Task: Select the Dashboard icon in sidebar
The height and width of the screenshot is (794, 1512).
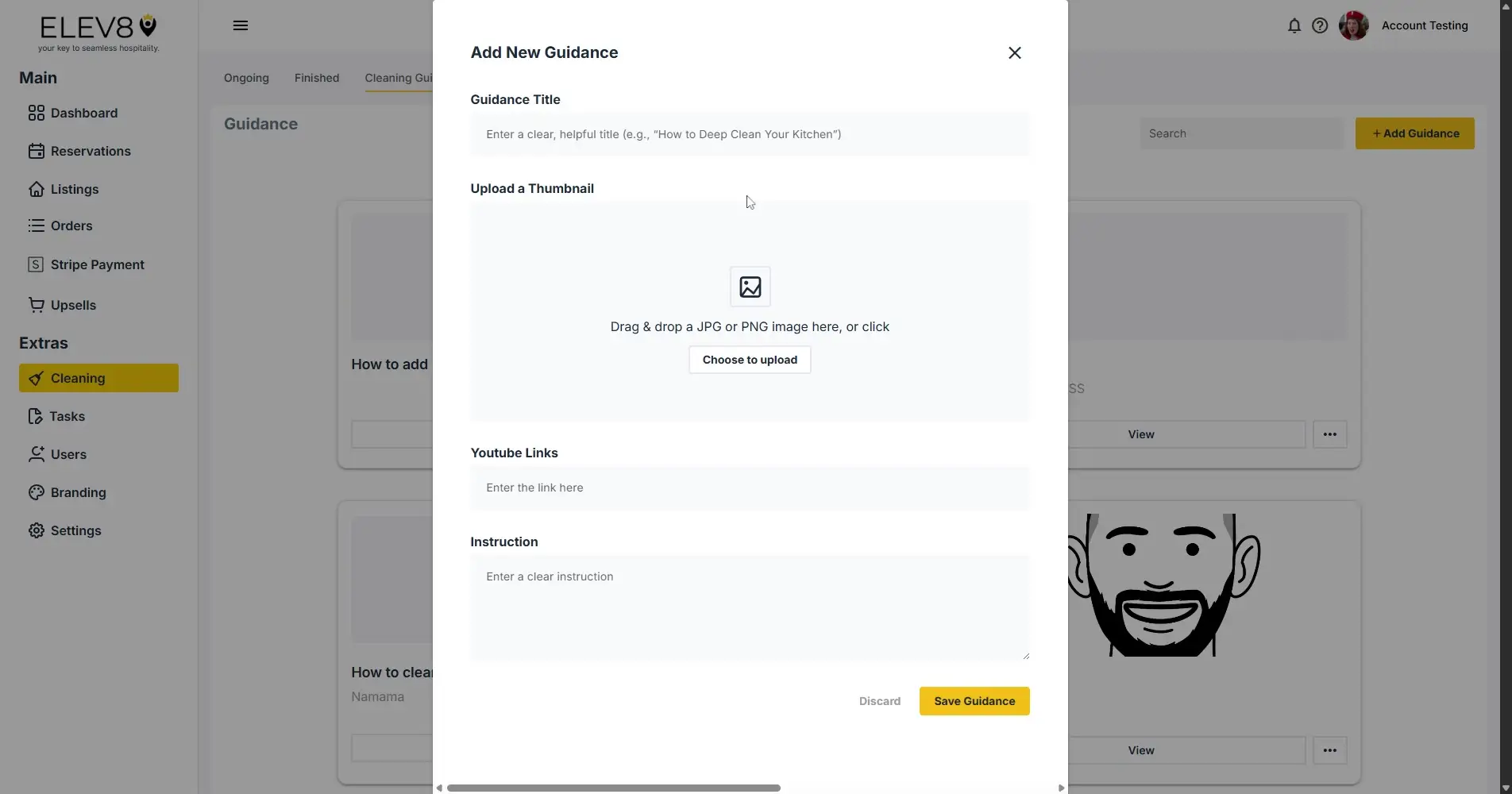Action: coord(37,113)
